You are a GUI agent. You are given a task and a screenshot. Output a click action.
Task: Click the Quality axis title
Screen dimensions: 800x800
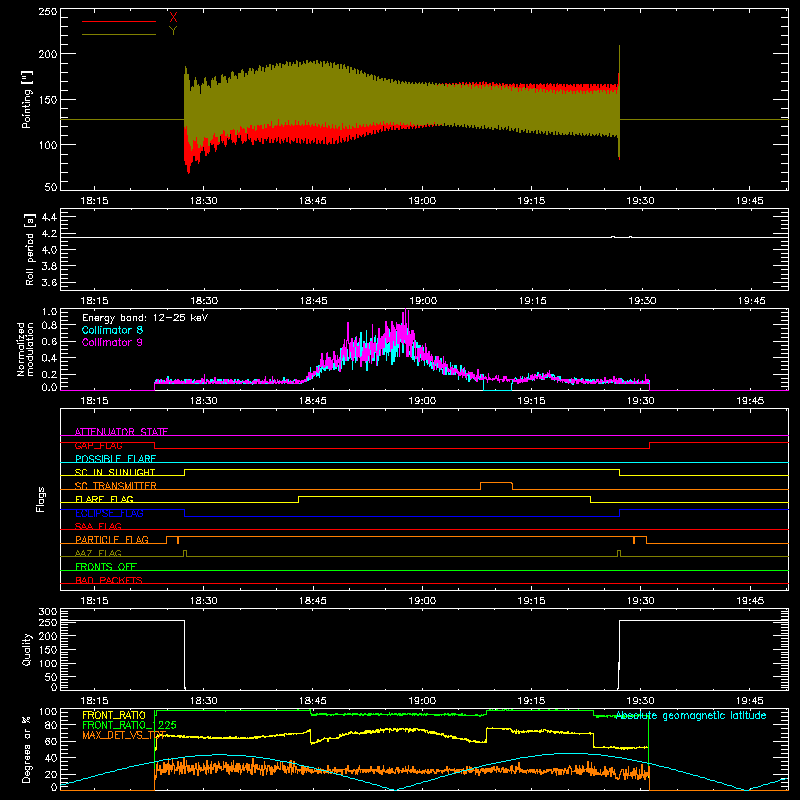point(27,649)
